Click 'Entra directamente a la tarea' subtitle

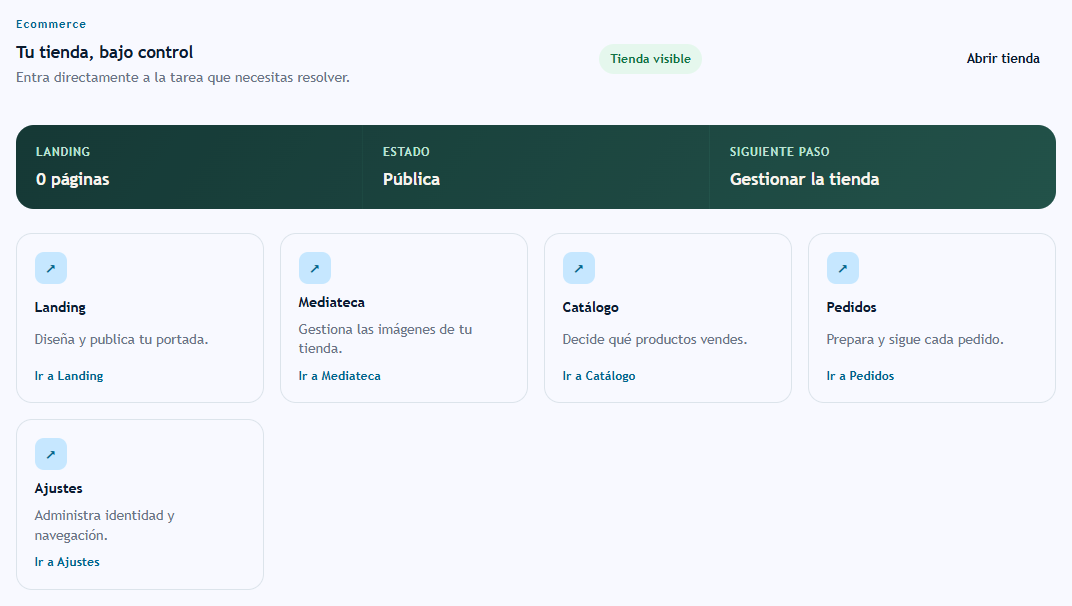(x=183, y=77)
